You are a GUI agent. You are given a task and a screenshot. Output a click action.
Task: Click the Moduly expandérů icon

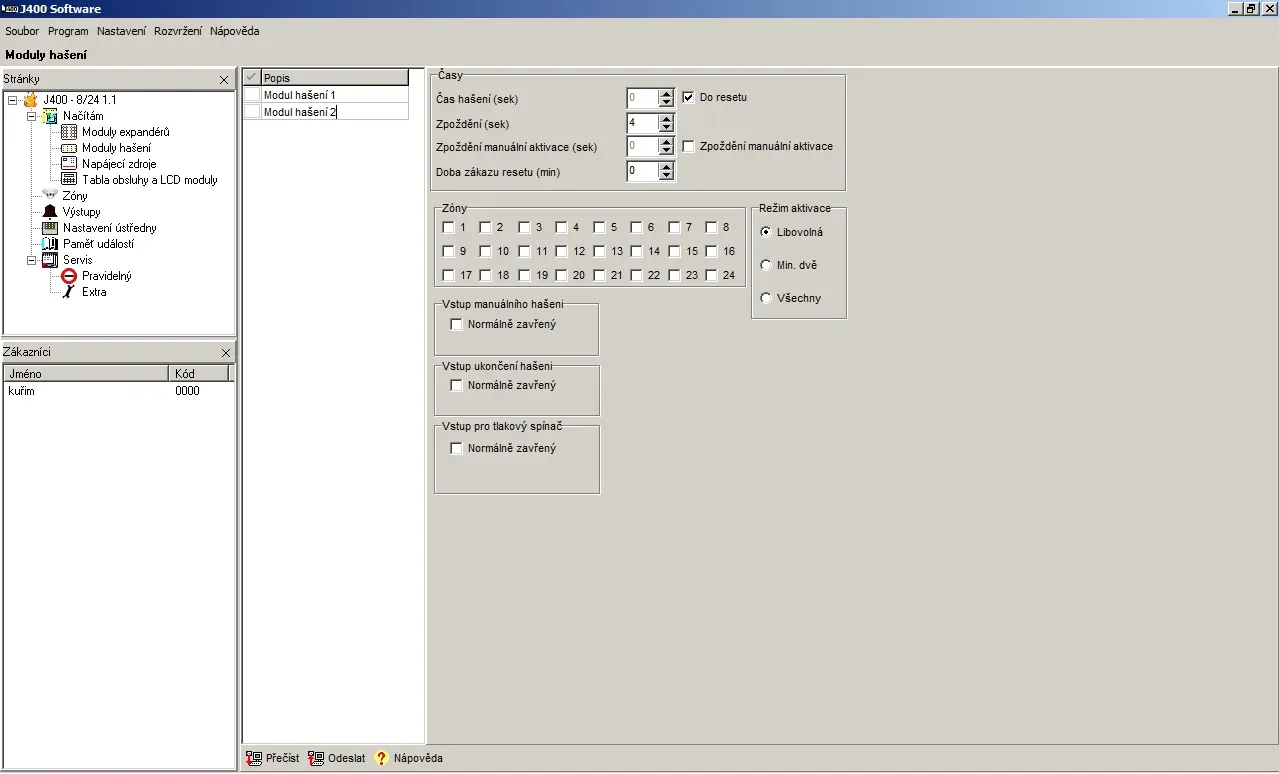tap(69, 132)
